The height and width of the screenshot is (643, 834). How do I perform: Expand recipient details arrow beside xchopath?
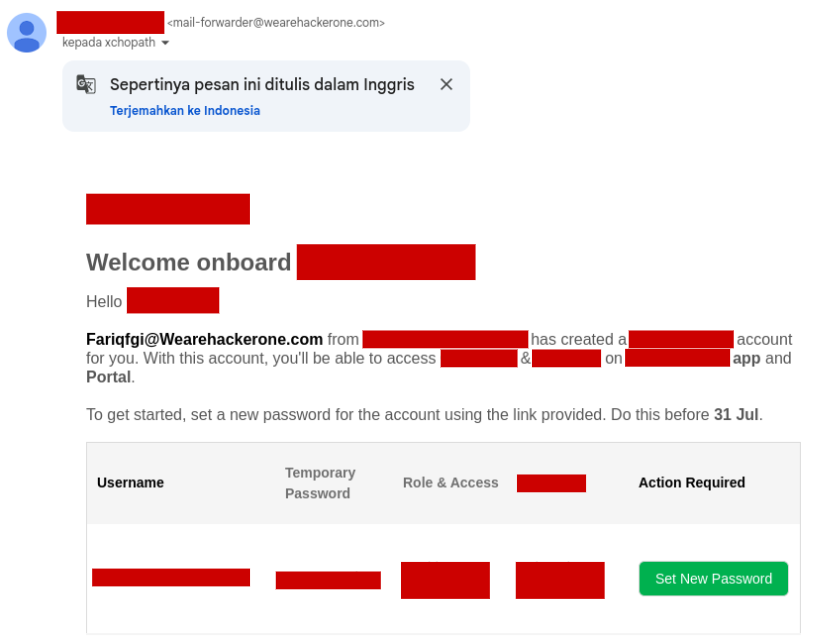165,43
